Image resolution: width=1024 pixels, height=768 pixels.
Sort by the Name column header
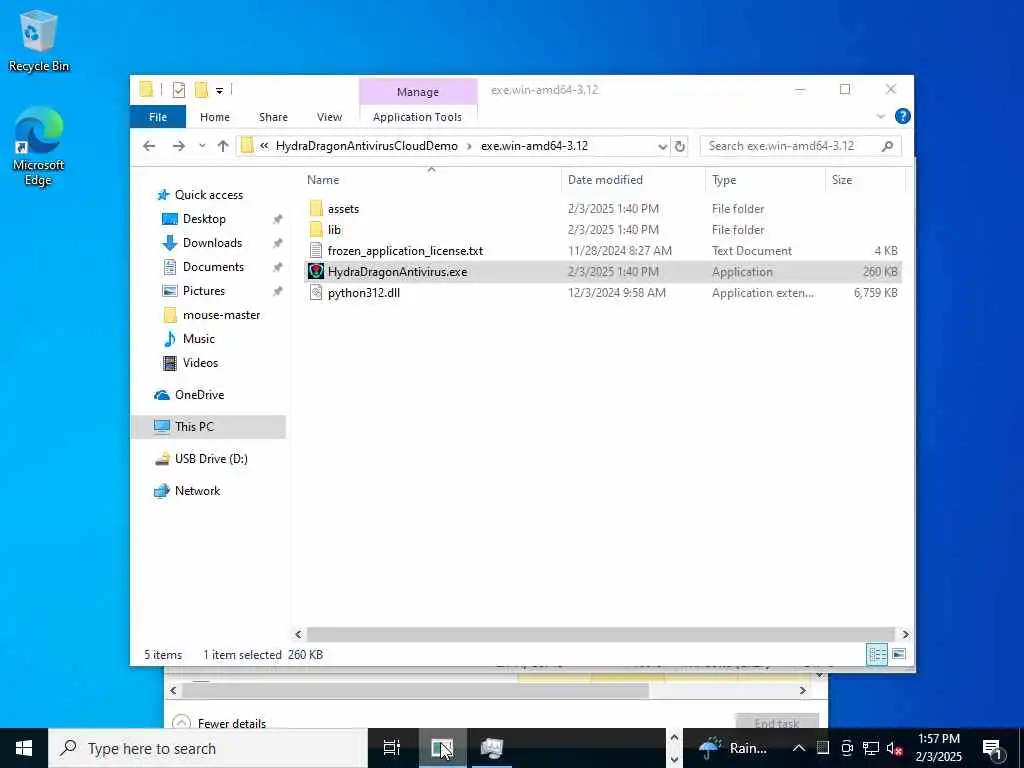coord(323,180)
